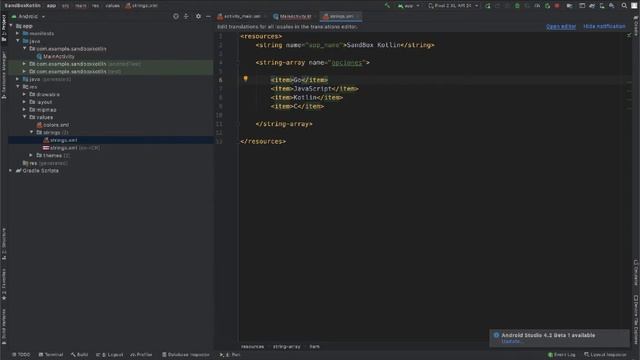Select MainActivity in project tree
The image size is (640, 360).
coord(55,56)
